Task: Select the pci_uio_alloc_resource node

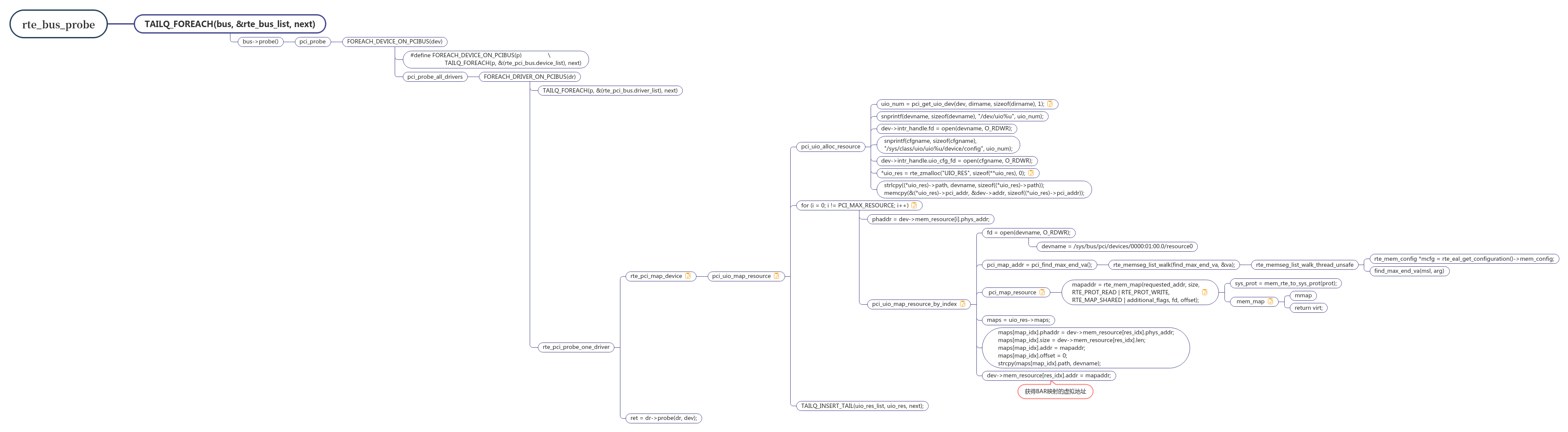Action: point(830,147)
